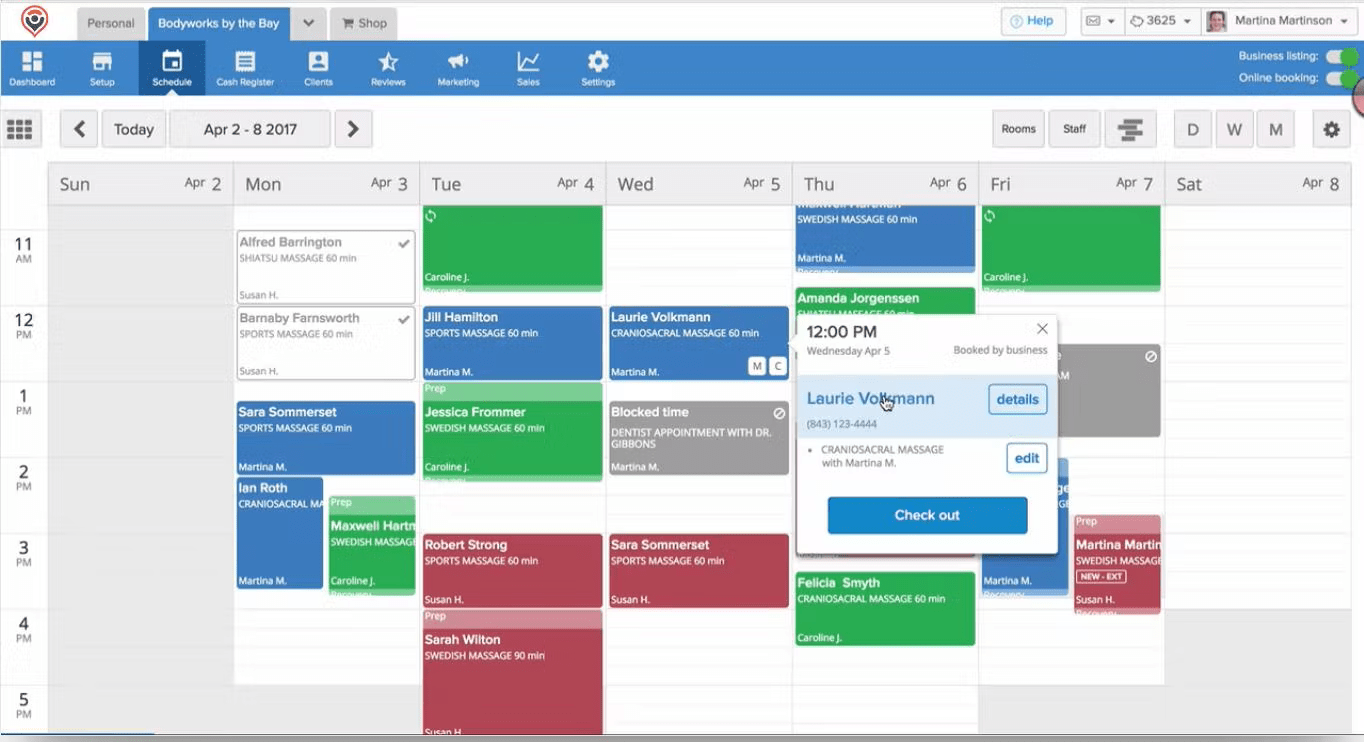Open the Dashboard section
This screenshot has height=742, width=1364.
click(32, 67)
